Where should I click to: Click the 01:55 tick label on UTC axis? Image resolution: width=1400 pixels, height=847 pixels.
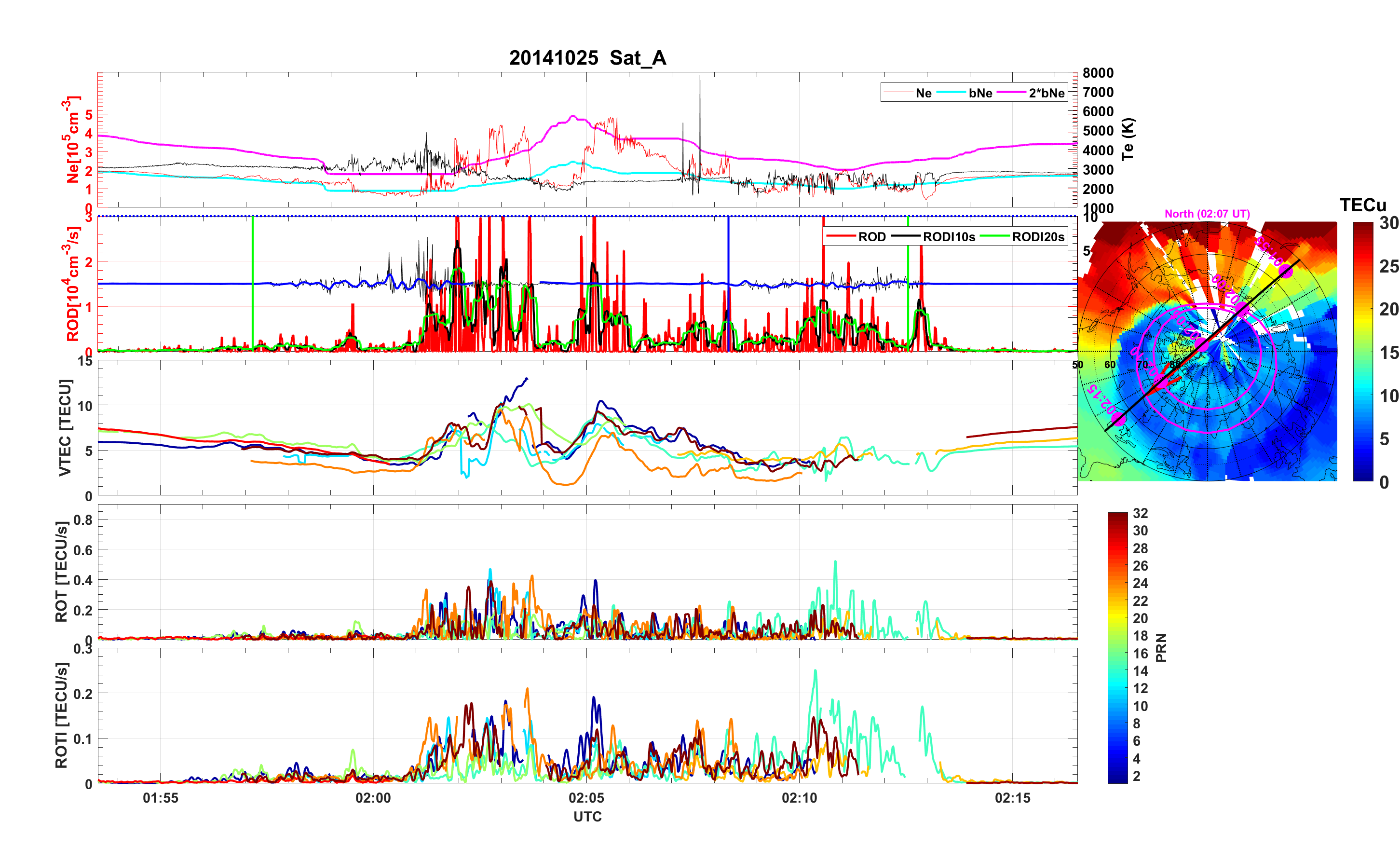[x=160, y=797]
